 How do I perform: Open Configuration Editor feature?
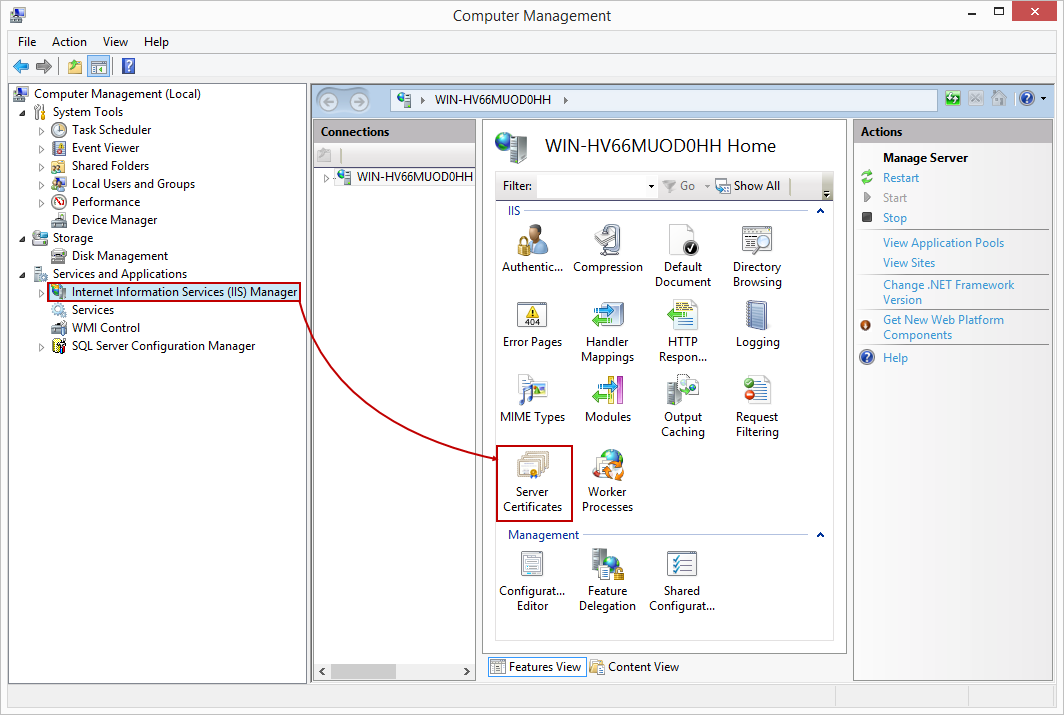point(533,581)
